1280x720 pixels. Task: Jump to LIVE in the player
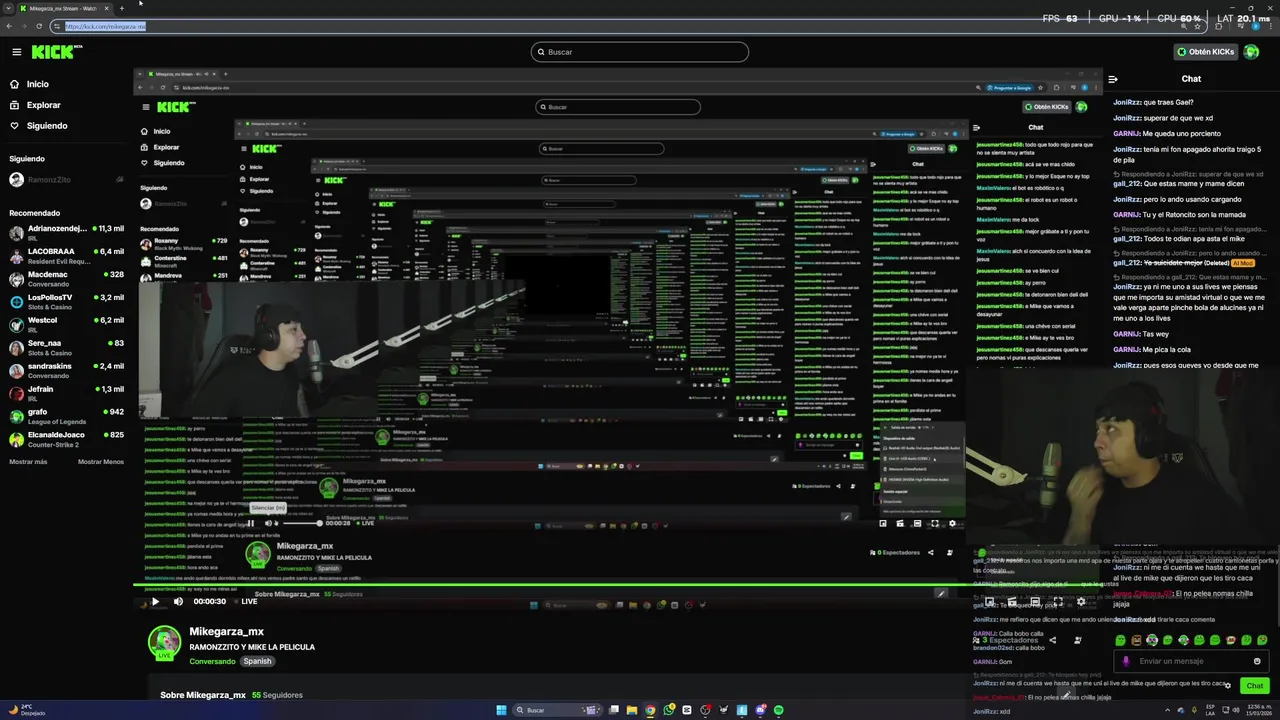click(245, 601)
